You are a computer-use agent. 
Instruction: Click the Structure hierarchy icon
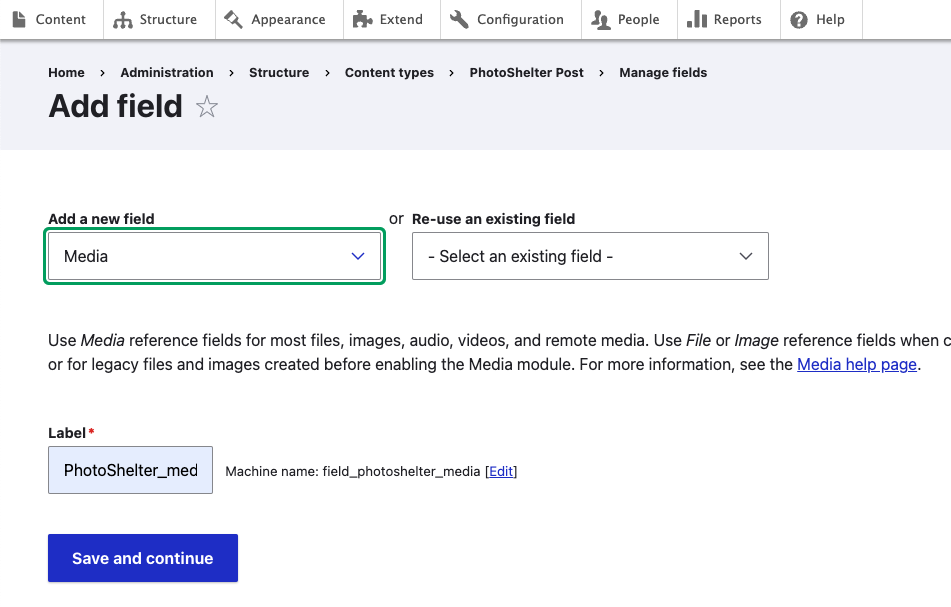[x=123, y=20]
